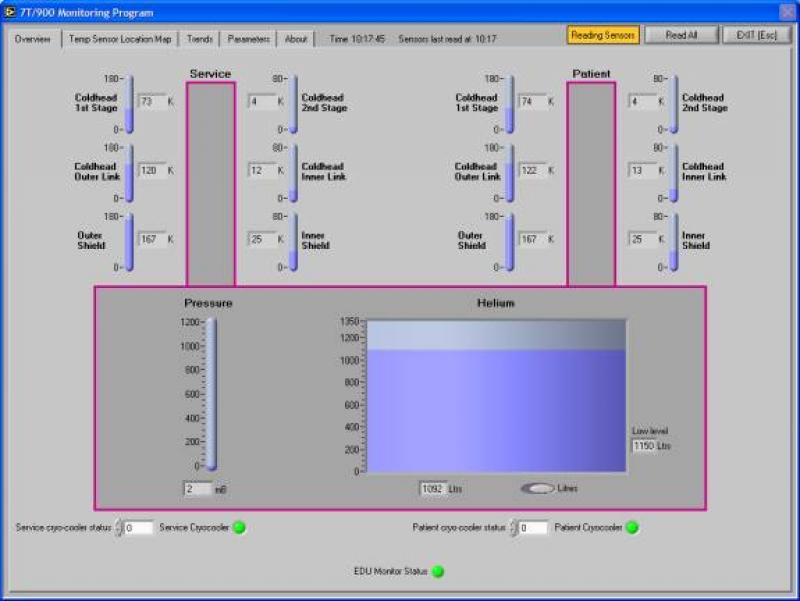The height and width of the screenshot is (601, 800).
Task: Click the Patient Outer Shield thermometer
Action: point(510,242)
